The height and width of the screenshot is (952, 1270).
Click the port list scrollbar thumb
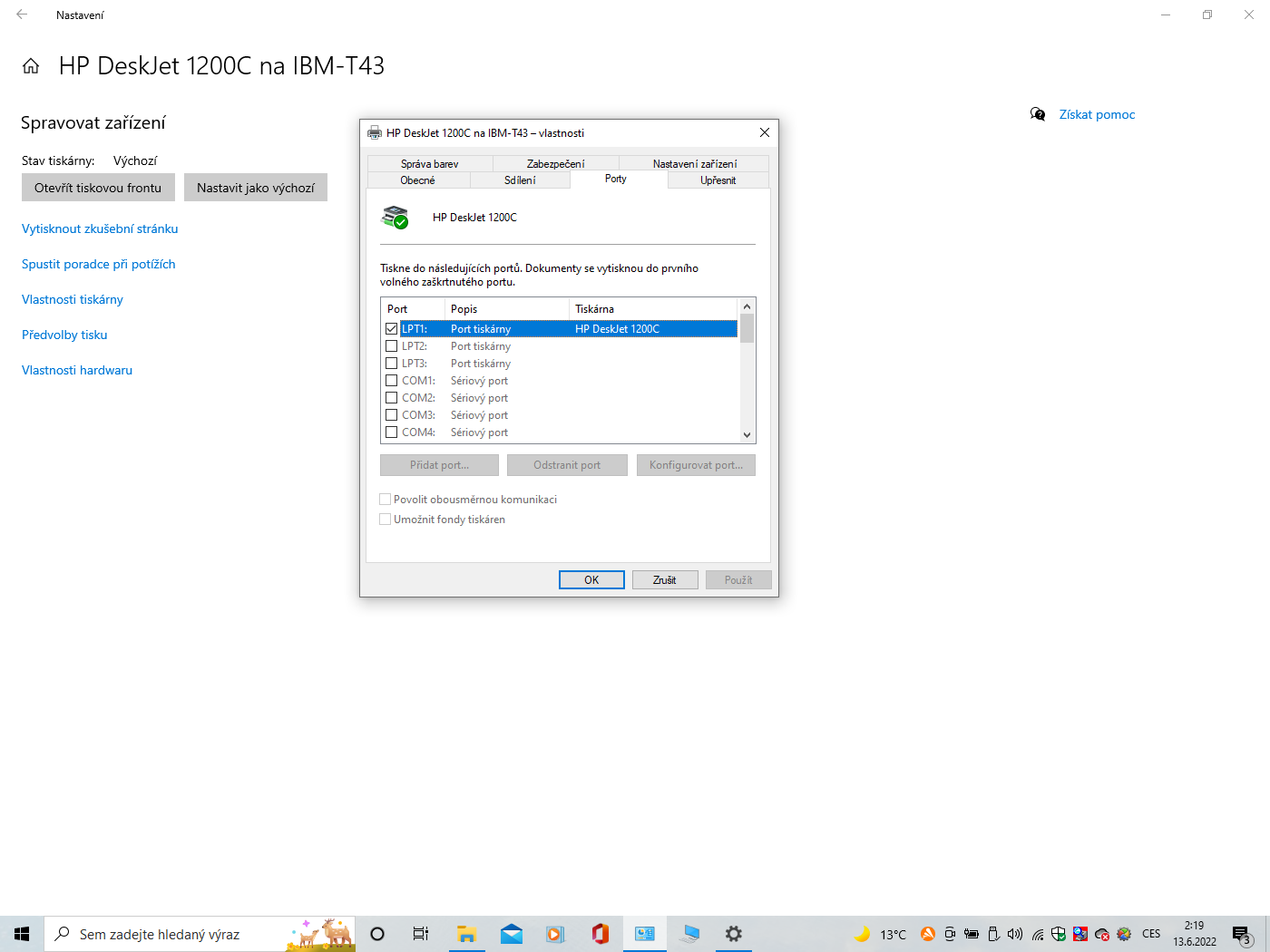point(747,328)
